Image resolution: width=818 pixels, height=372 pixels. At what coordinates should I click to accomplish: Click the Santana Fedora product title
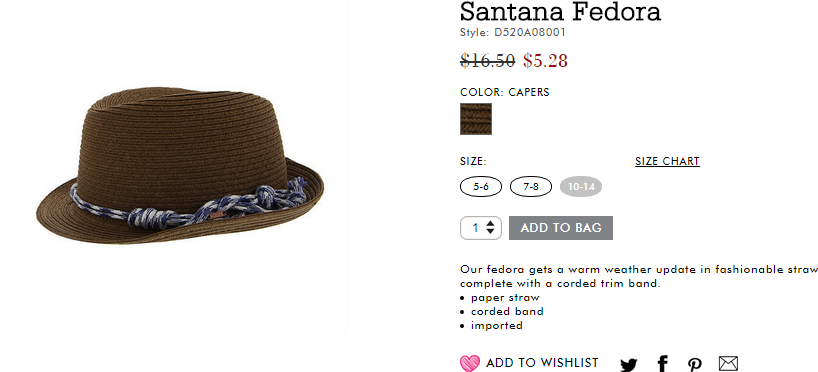[x=560, y=11]
